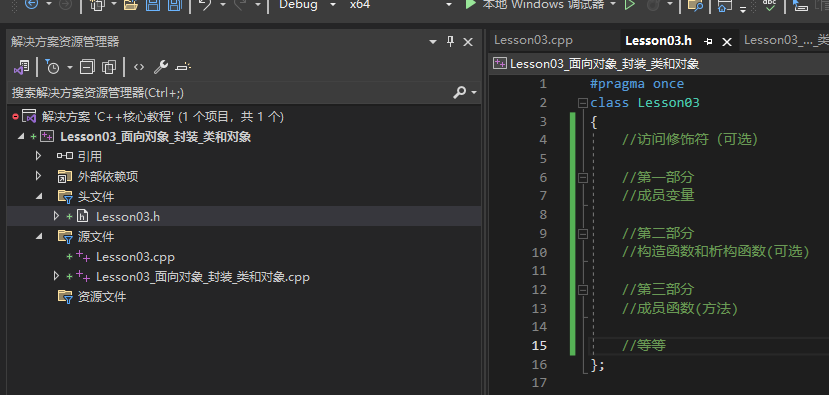Click the Preview Selected Items icon
829x395 pixels.
(183, 67)
